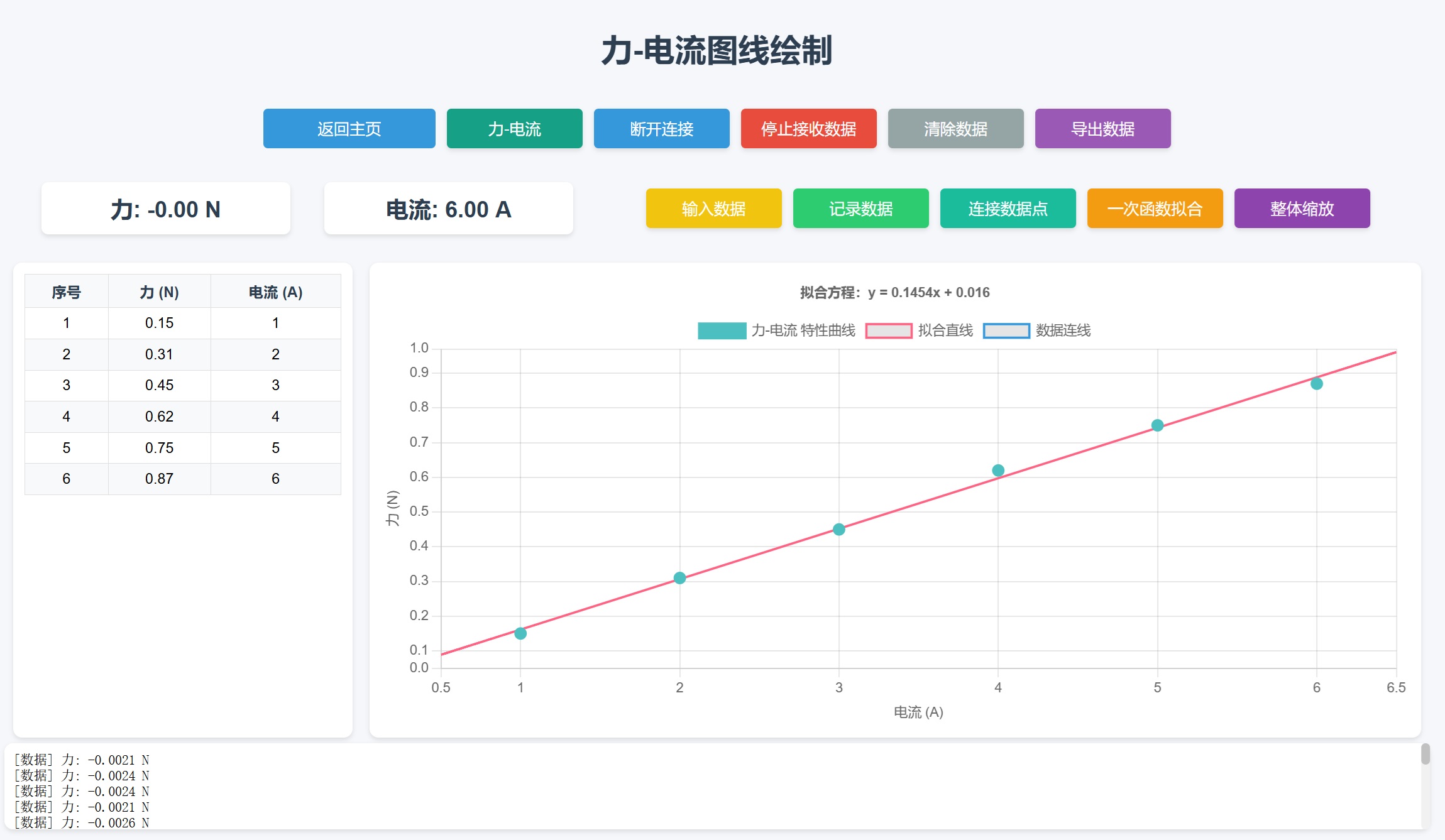The height and width of the screenshot is (840, 1445).
Task: Select the 力-电流 mode button
Action: (x=514, y=129)
